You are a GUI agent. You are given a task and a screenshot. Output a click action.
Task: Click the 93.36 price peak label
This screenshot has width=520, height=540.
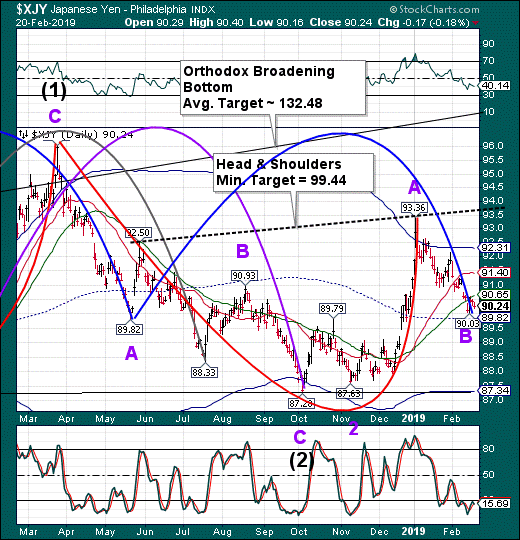[x=414, y=208]
